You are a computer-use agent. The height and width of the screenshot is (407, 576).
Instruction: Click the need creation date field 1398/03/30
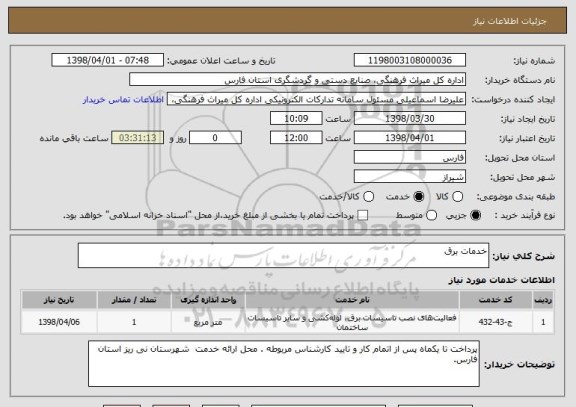click(410, 119)
